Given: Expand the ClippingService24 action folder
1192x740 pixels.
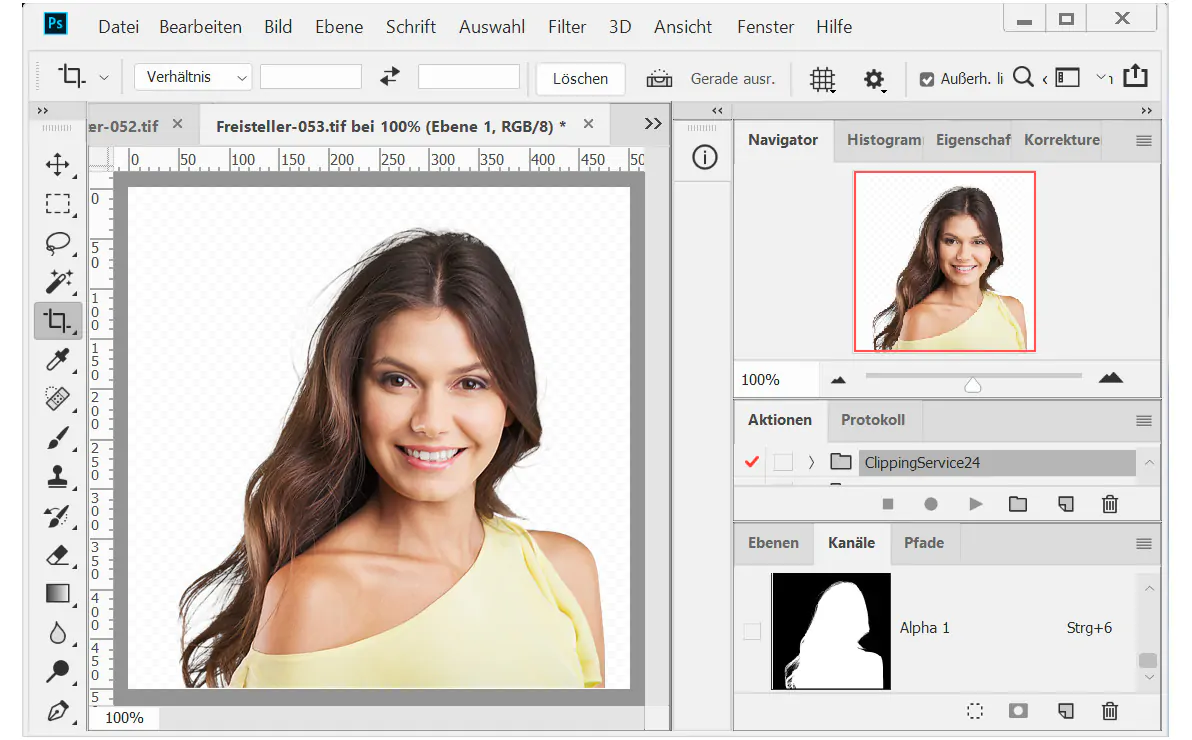Looking at the screenshot, I should pos(810,462).
